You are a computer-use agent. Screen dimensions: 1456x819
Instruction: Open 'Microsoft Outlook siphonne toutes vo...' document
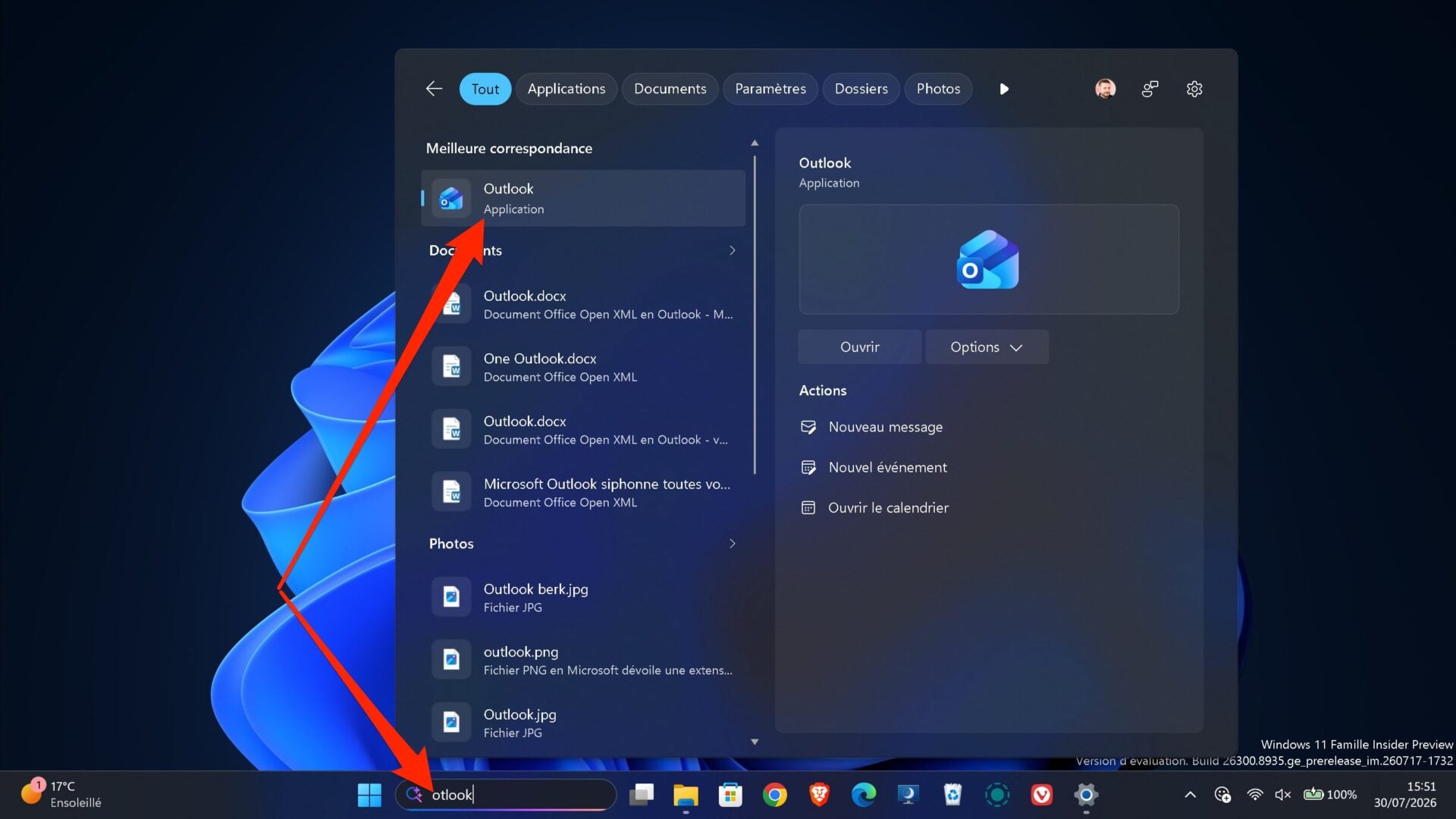pyautogui.click(x=583, y=492)
